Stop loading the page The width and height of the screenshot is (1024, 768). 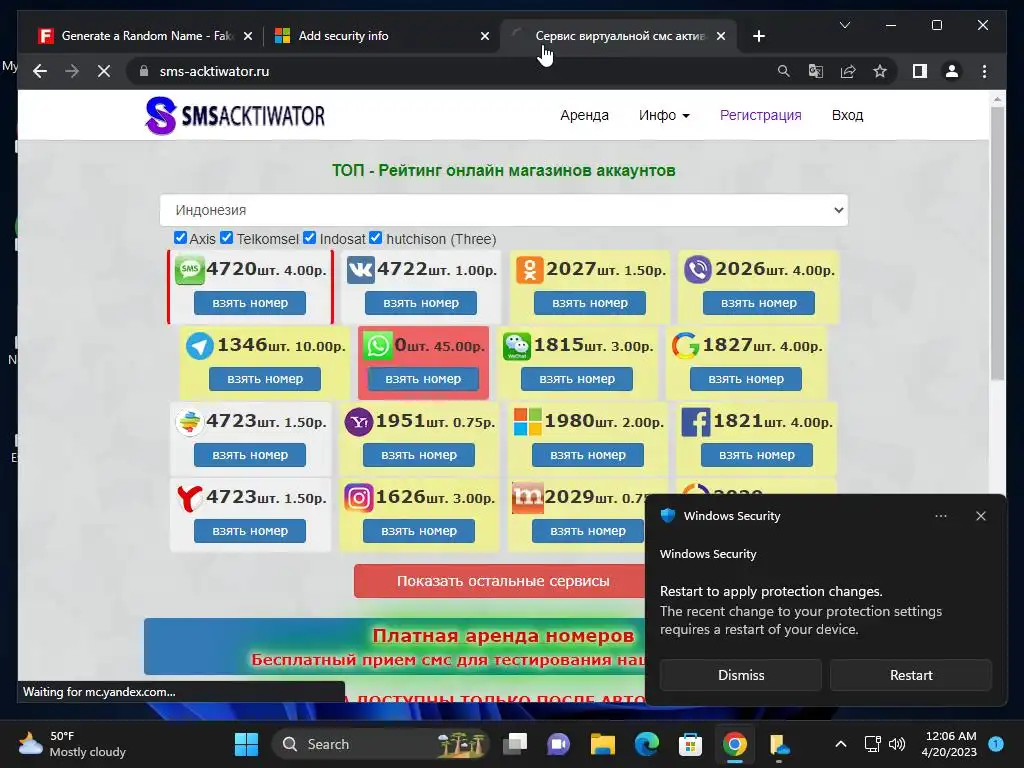coord(104,71)
